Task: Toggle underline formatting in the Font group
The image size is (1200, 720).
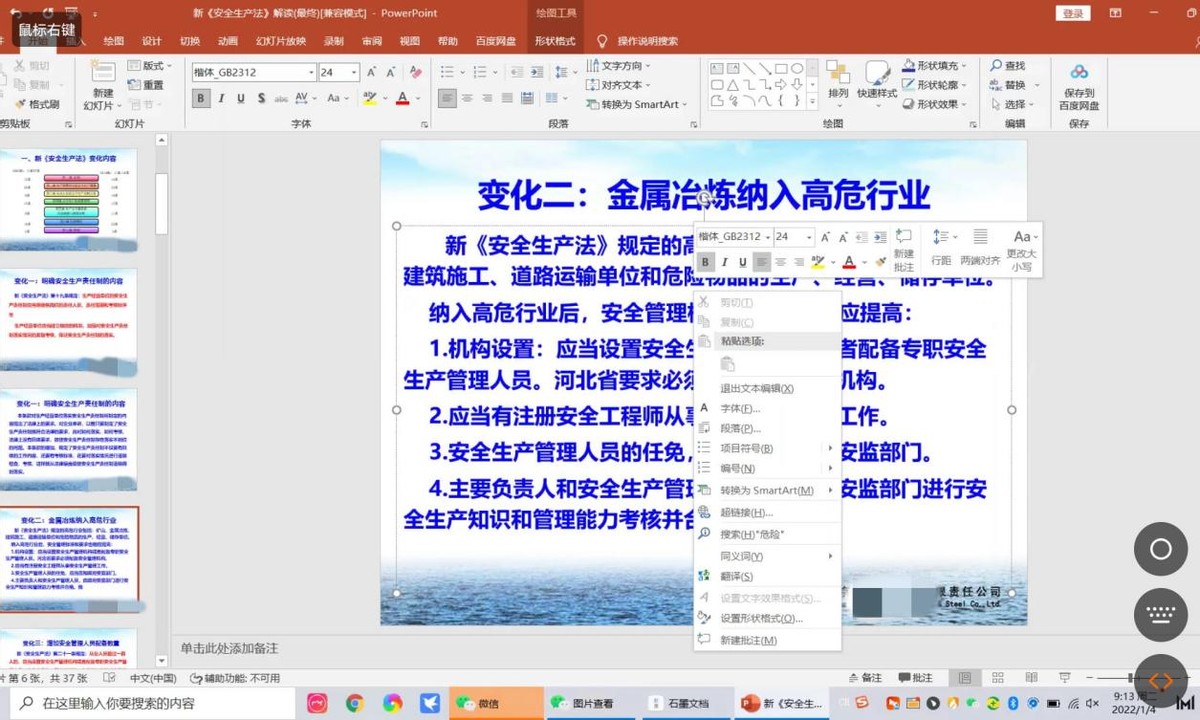Action: pos(241,97)
